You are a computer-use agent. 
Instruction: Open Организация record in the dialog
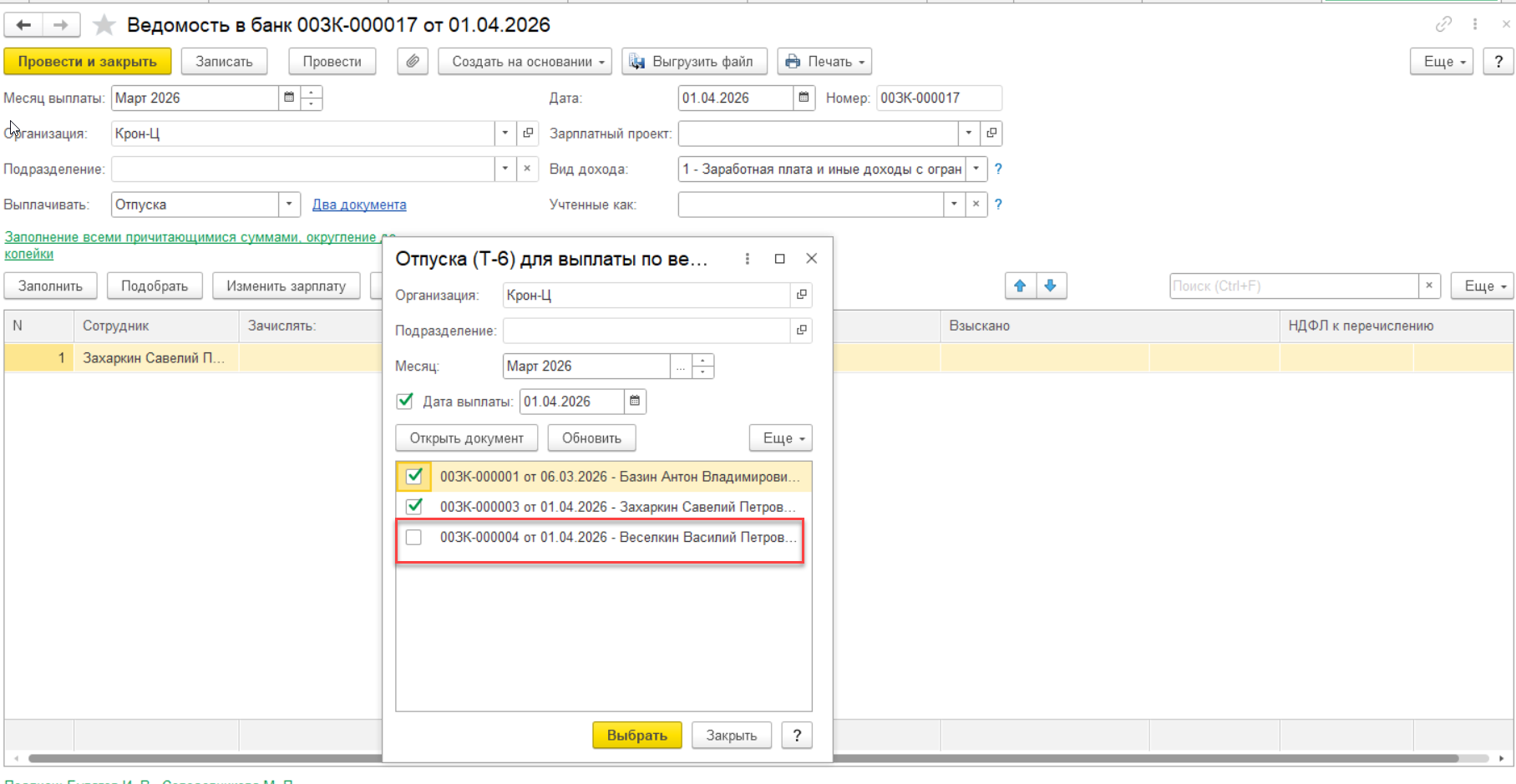click(802, 295)
